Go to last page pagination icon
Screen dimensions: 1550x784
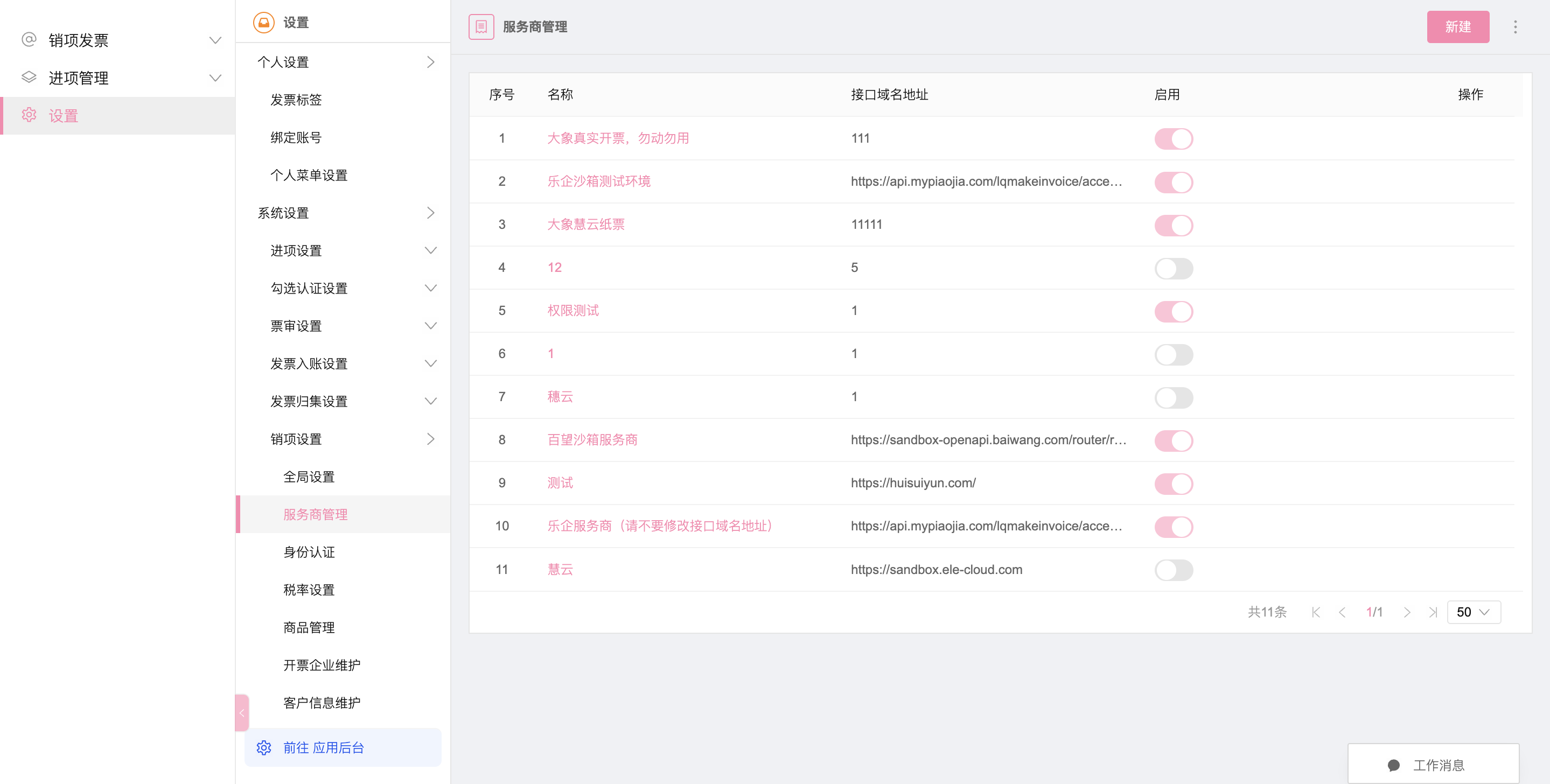(1433, 612)
